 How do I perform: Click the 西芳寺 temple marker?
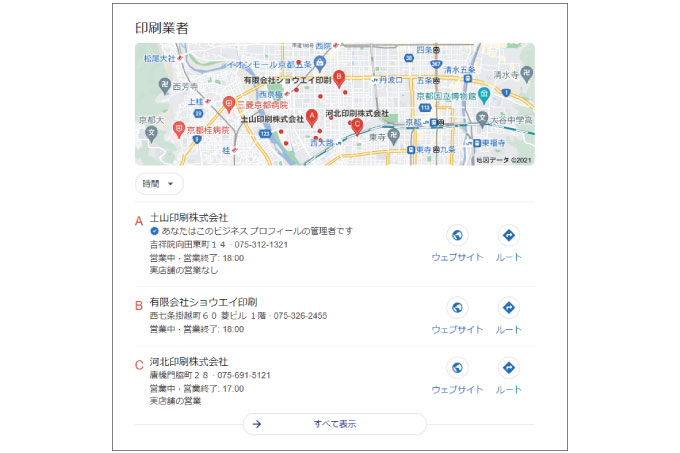tap(164, 85)
